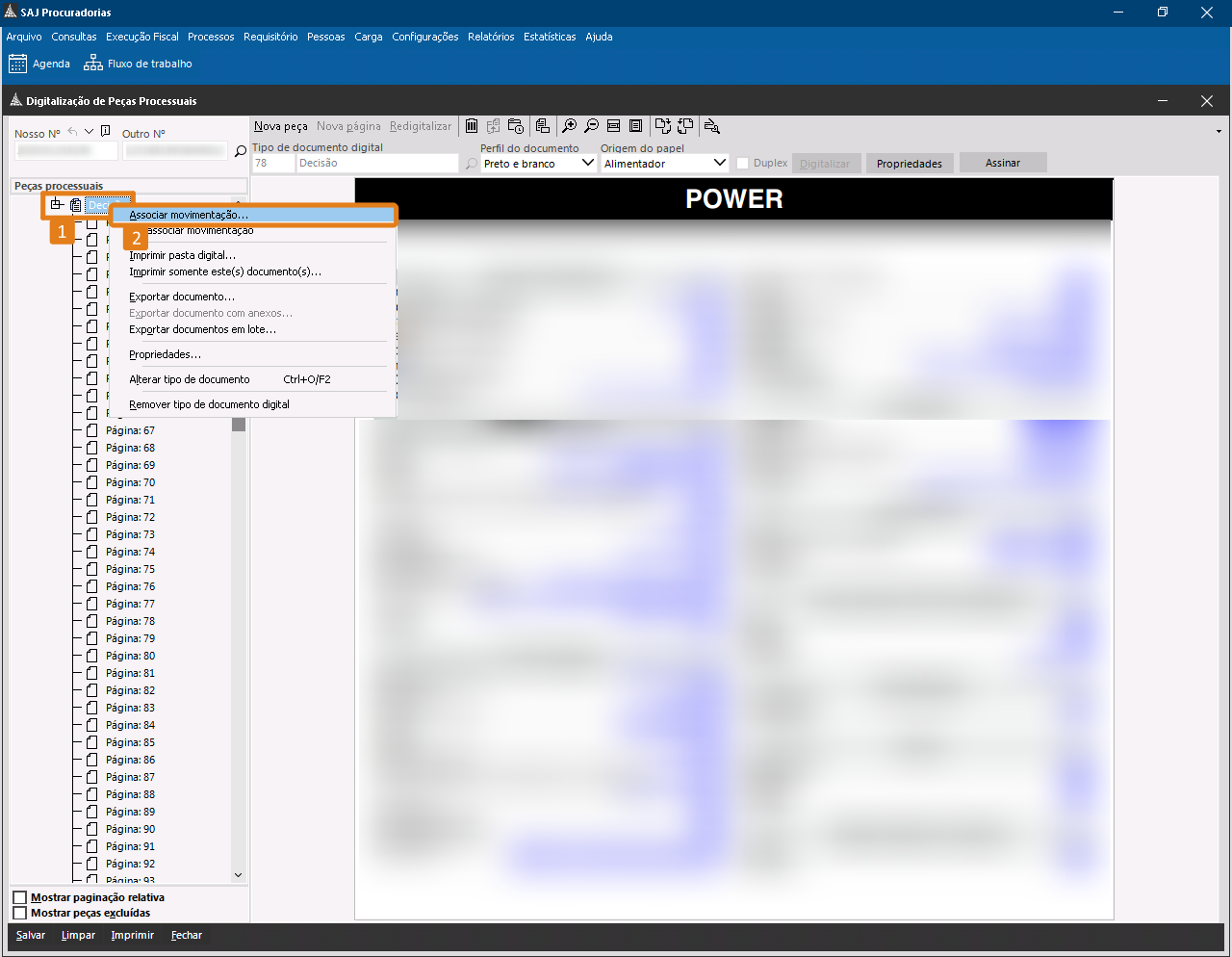The height and width of the screenshot is (957, 1232).
Task: Enable Mostrar paginação relativa checkbox
Action: [19, 897]
